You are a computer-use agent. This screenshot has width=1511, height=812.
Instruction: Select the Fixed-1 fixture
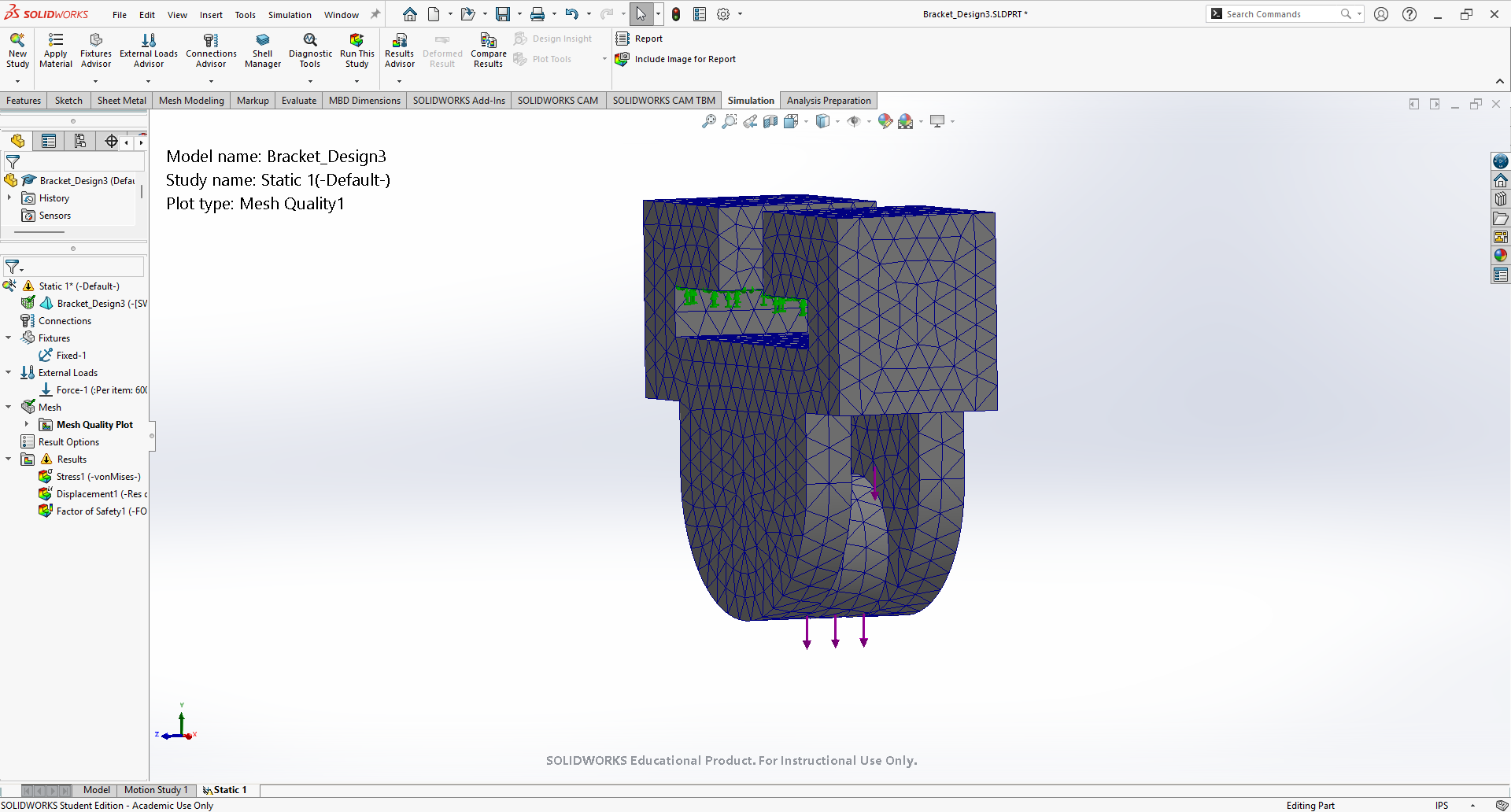coord(63,356)
